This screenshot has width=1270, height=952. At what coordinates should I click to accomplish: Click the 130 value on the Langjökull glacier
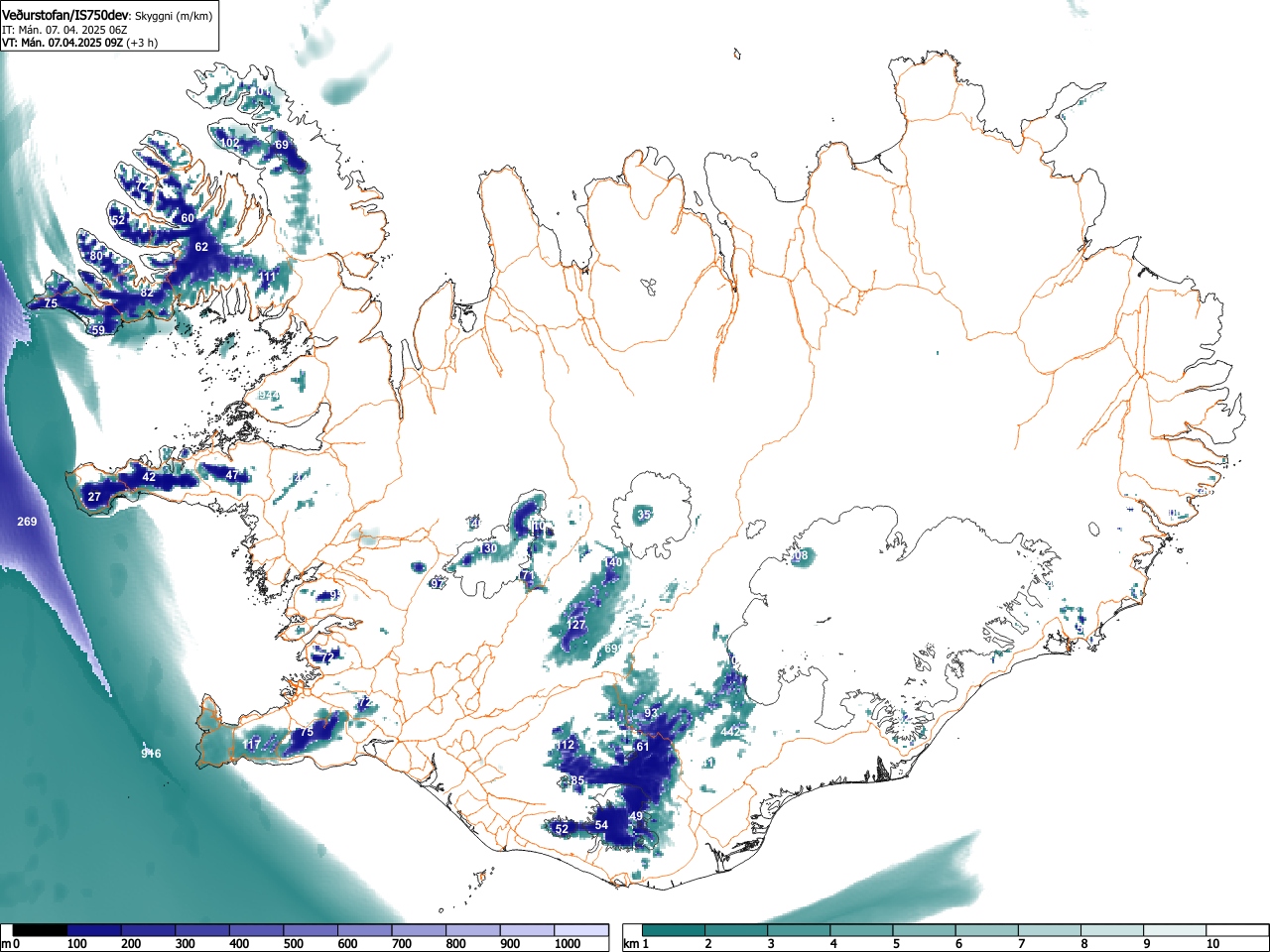pyautogui.click(x=488, y=548)
